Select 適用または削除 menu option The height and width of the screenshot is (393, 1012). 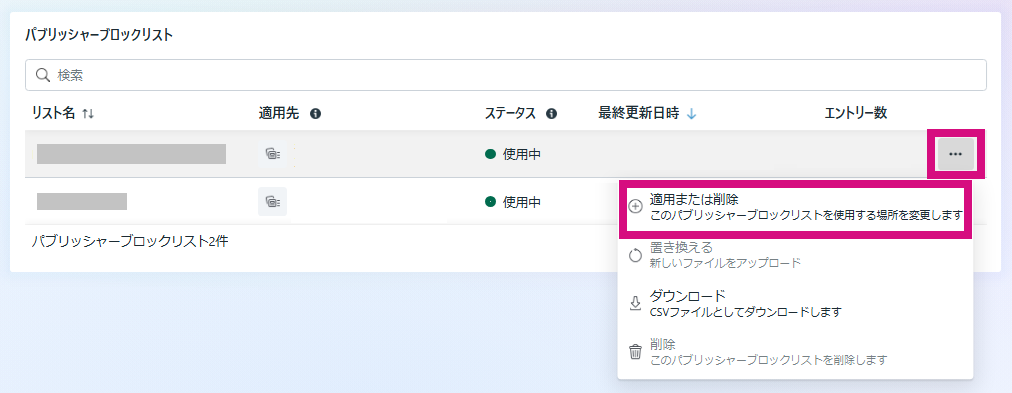[795, 207]
